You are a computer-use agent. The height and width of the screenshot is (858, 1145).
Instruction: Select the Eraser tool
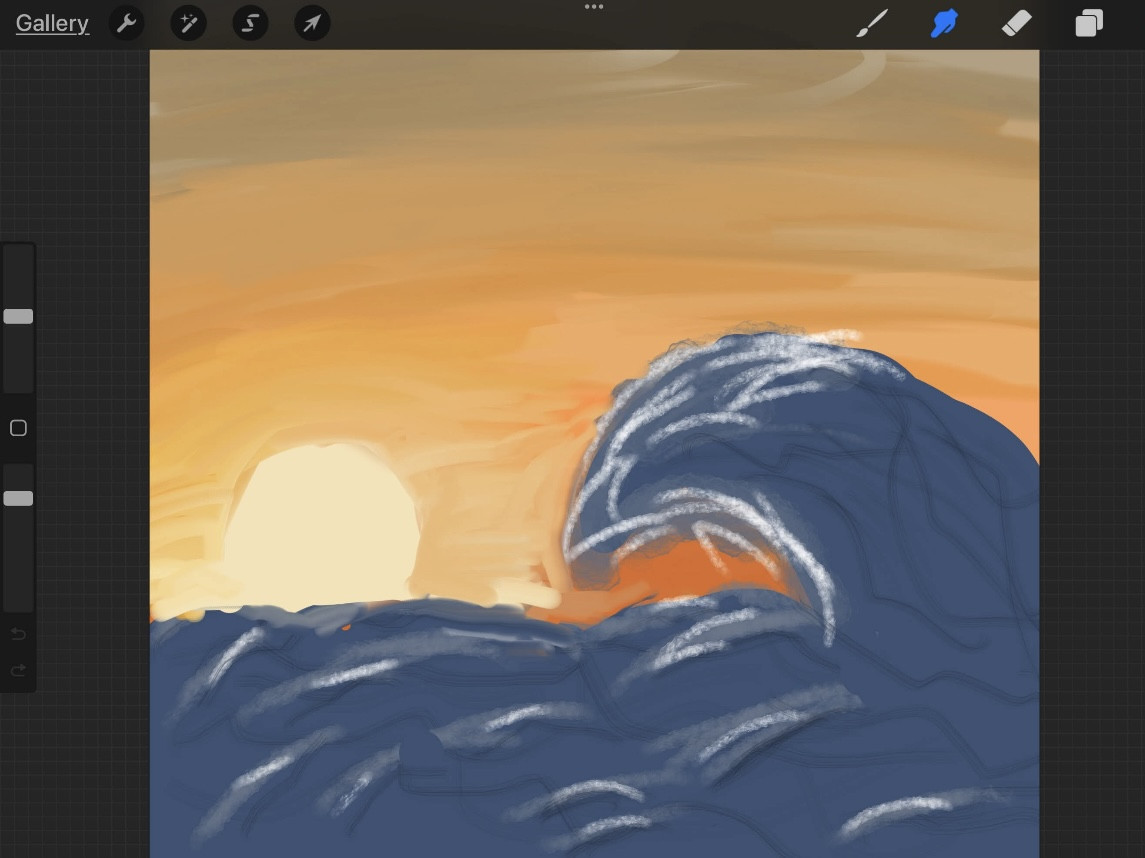click(1016, 23)
